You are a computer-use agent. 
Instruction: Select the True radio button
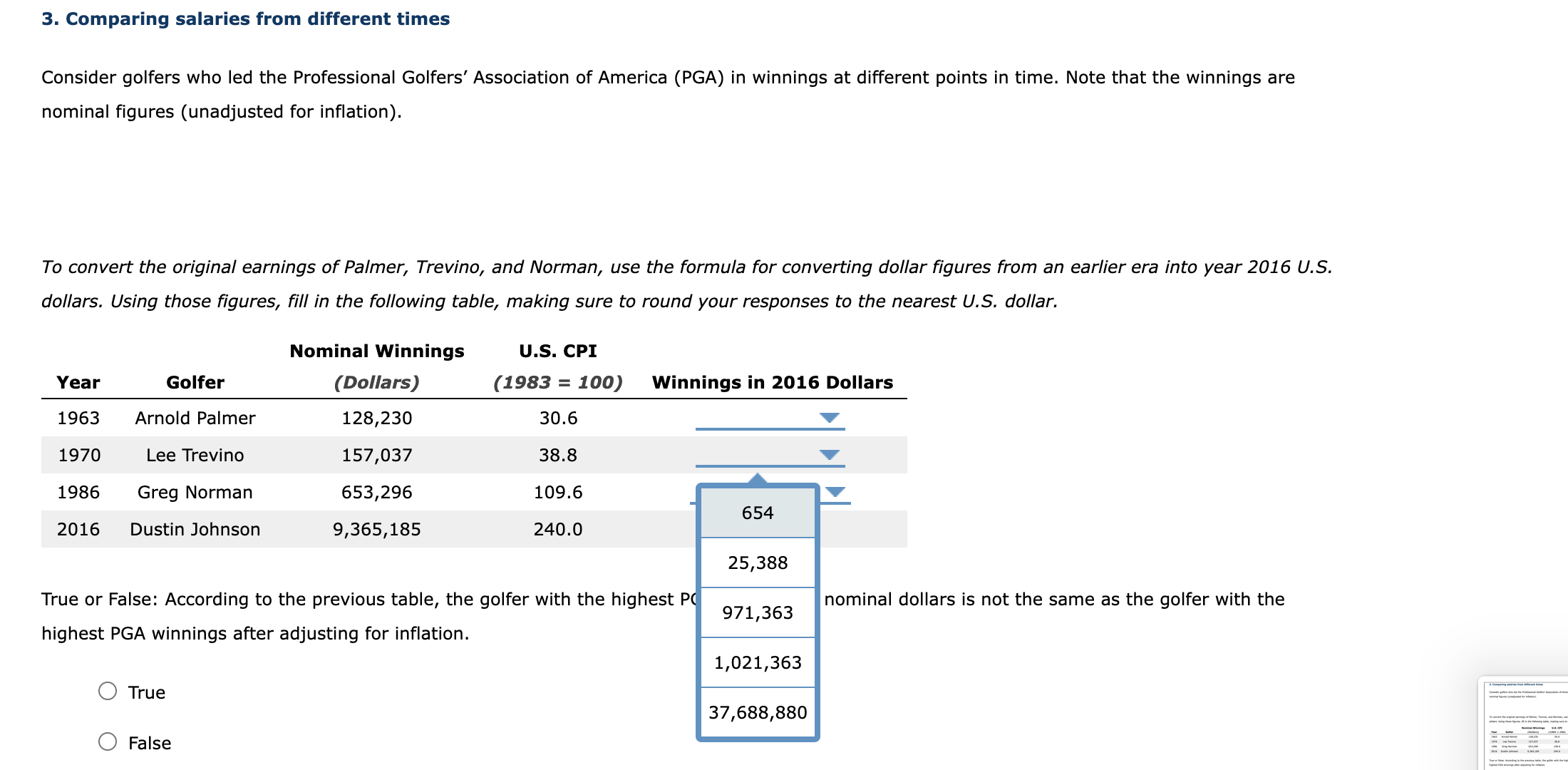[108, 690]
